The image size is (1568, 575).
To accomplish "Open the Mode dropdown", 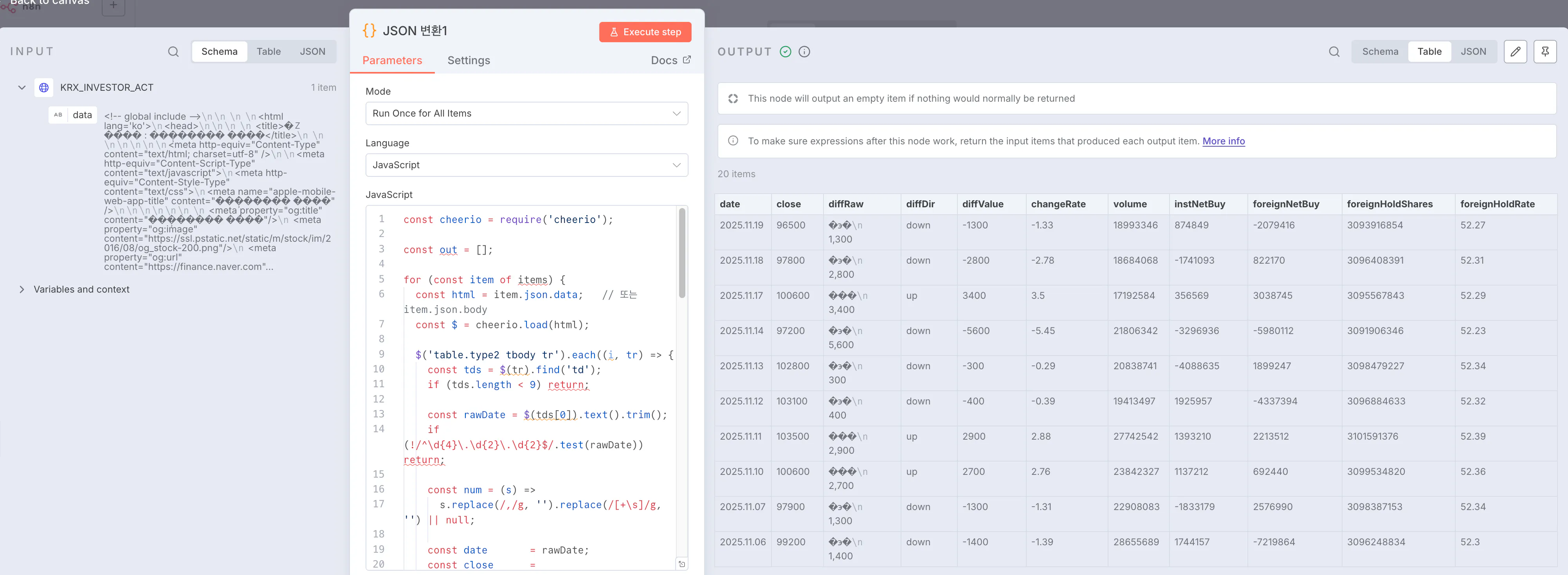I will click(x=526, y=114).
